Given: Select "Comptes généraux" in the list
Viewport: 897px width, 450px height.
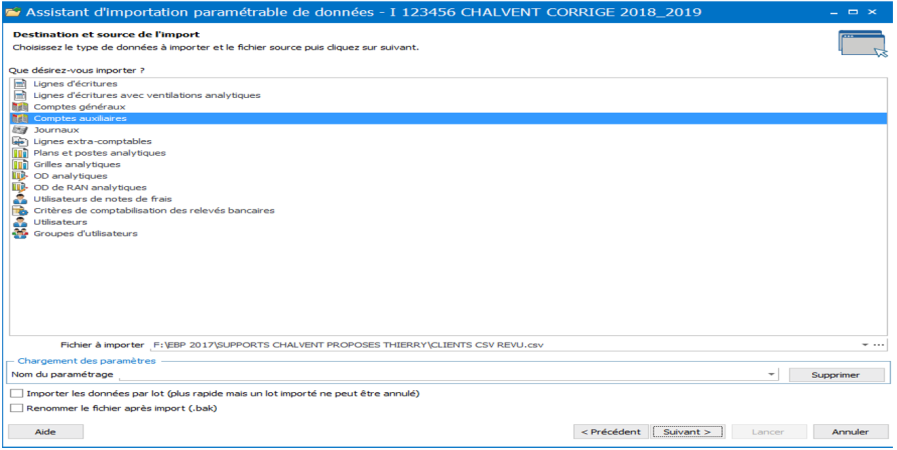Looking at the screenshot, I should point(80,107).
